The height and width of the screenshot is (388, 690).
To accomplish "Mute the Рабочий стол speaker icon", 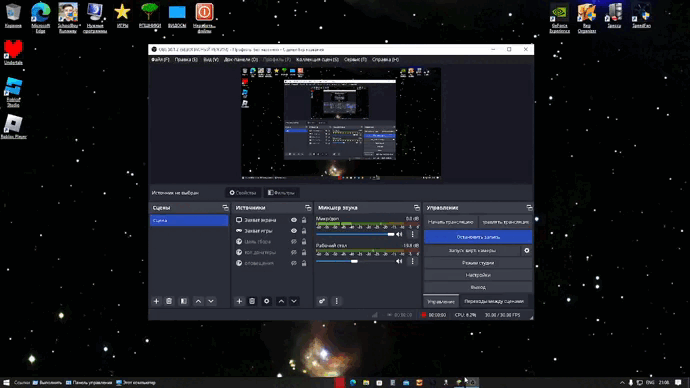I will click(399, 261).
